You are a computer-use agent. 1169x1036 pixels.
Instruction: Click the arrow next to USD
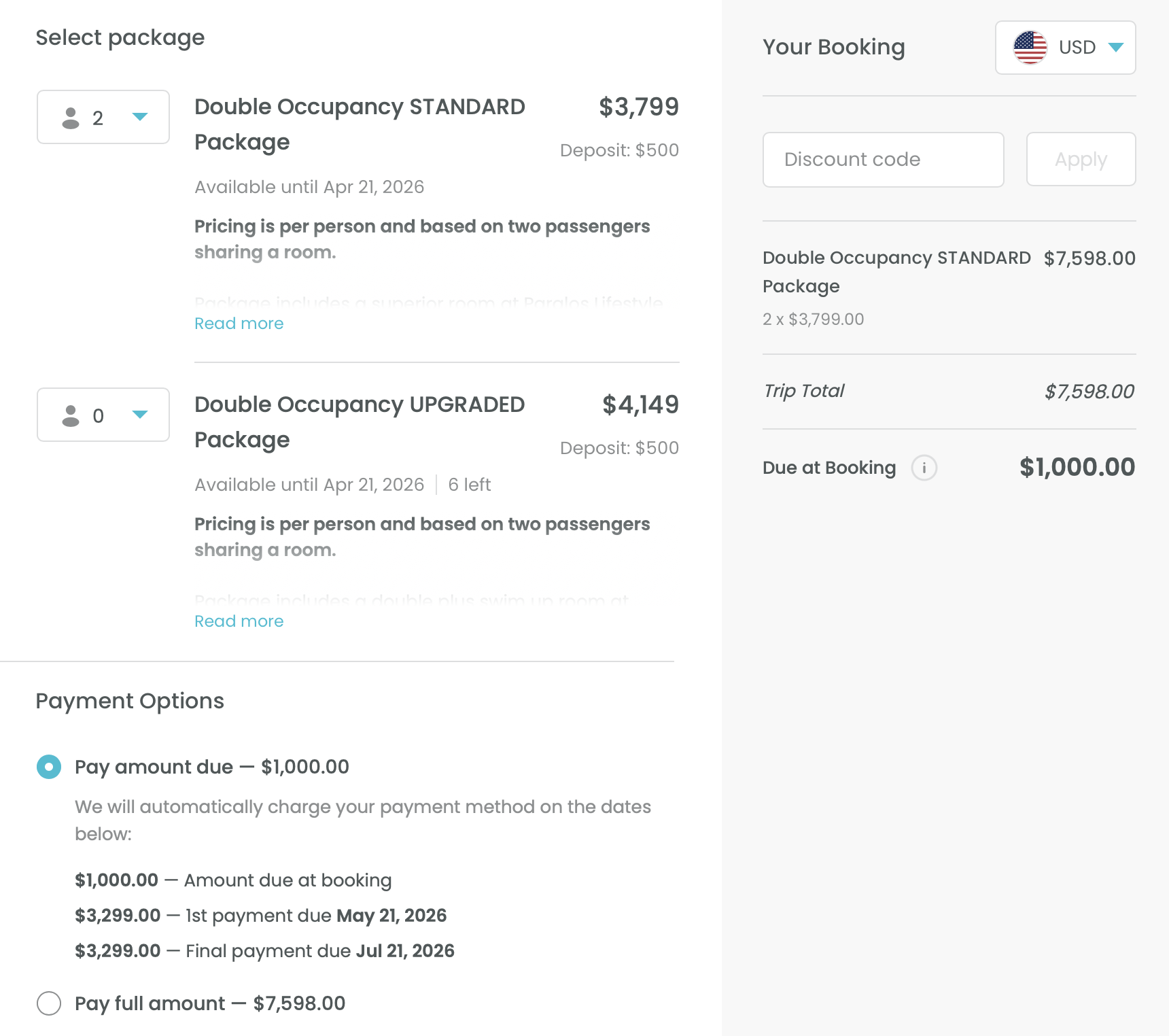coord(1115,48)
